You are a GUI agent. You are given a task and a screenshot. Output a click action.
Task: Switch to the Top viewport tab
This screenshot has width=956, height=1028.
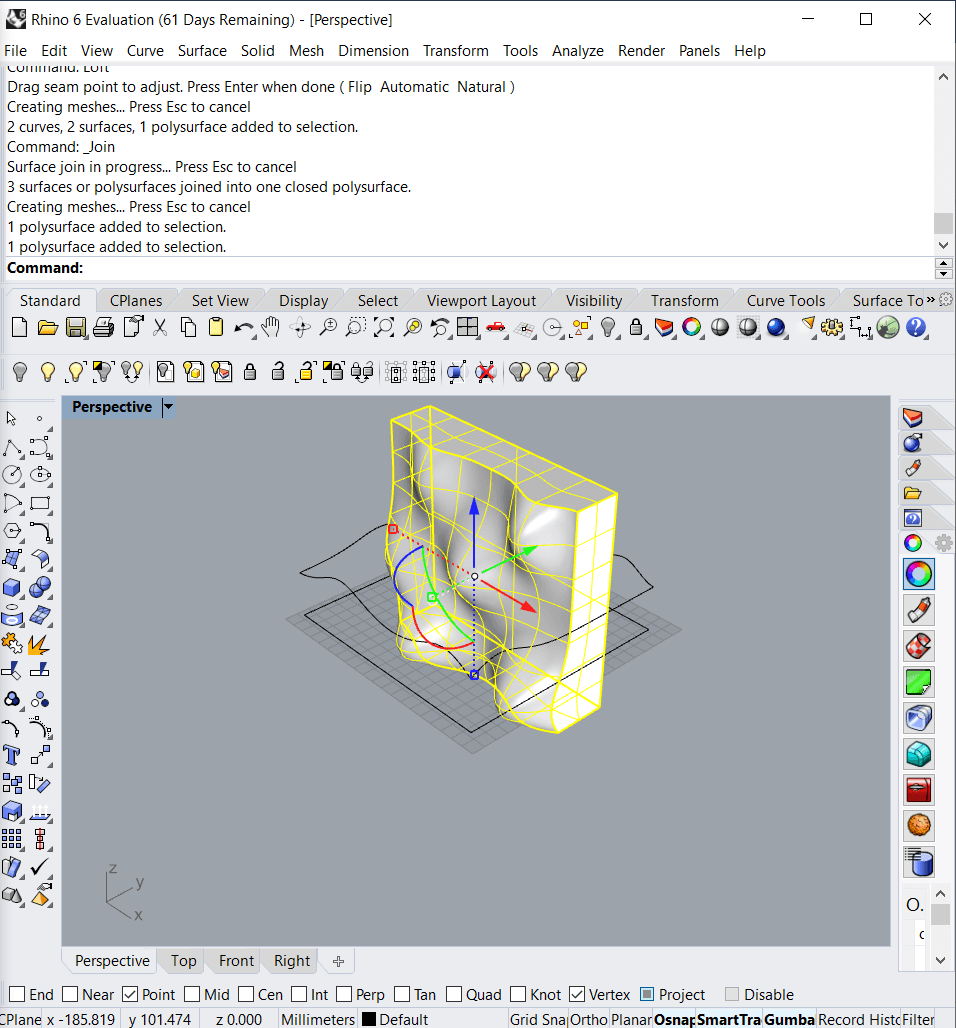[183, 961]
